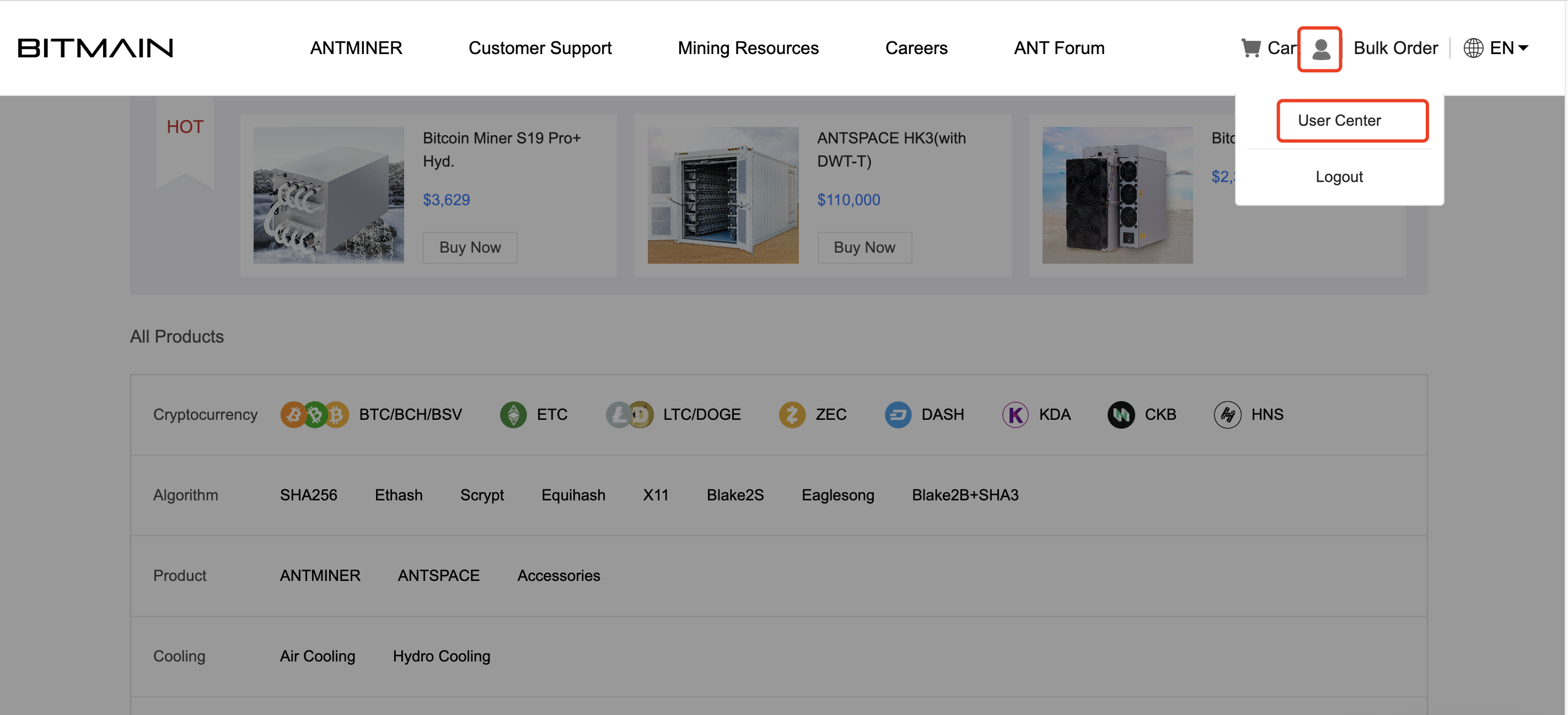
Task: Filter by Equihash algorithm
Action: pyautogui.click(x=573, y=495)
